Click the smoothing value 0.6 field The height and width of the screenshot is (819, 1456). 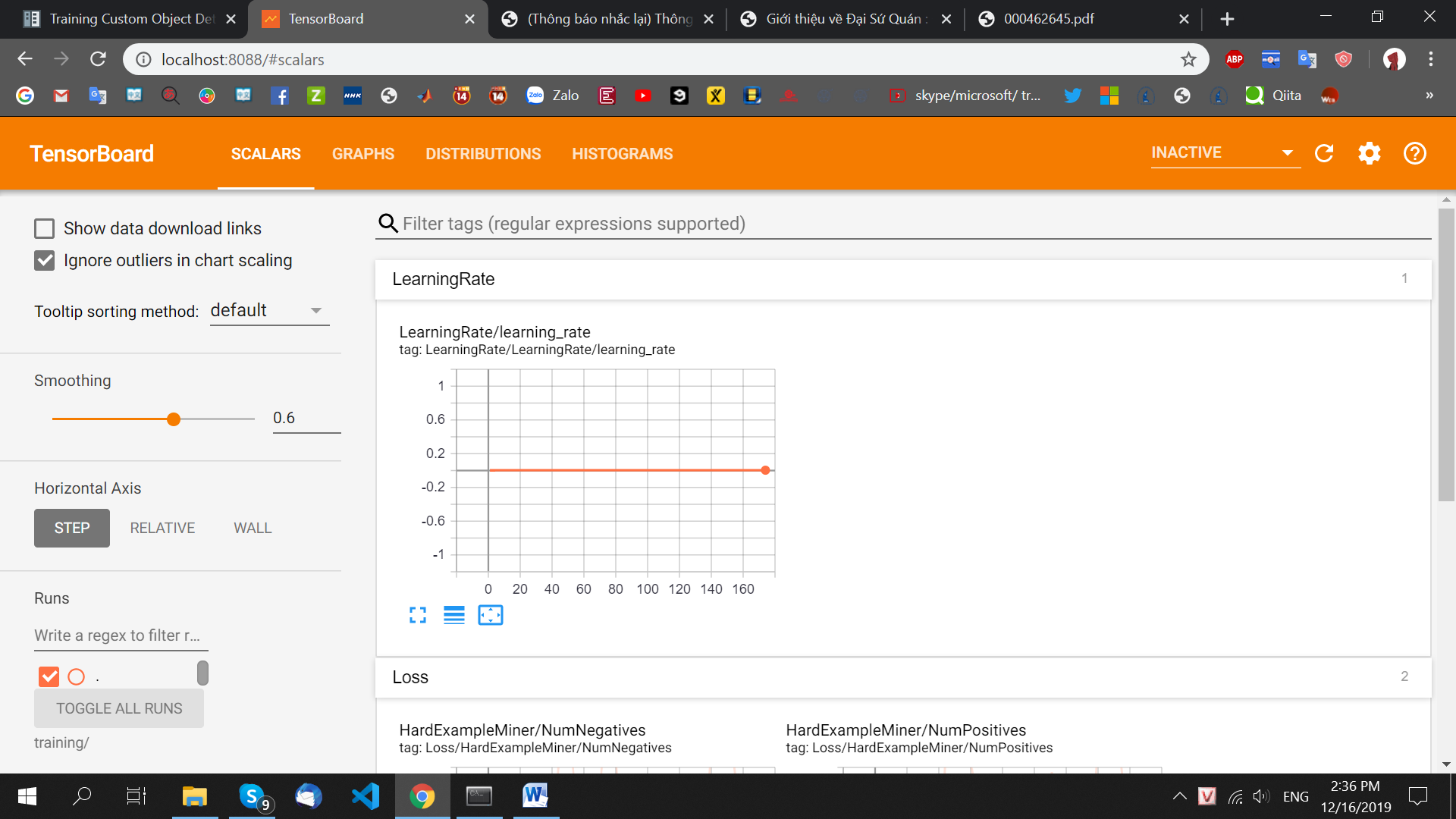306,418
